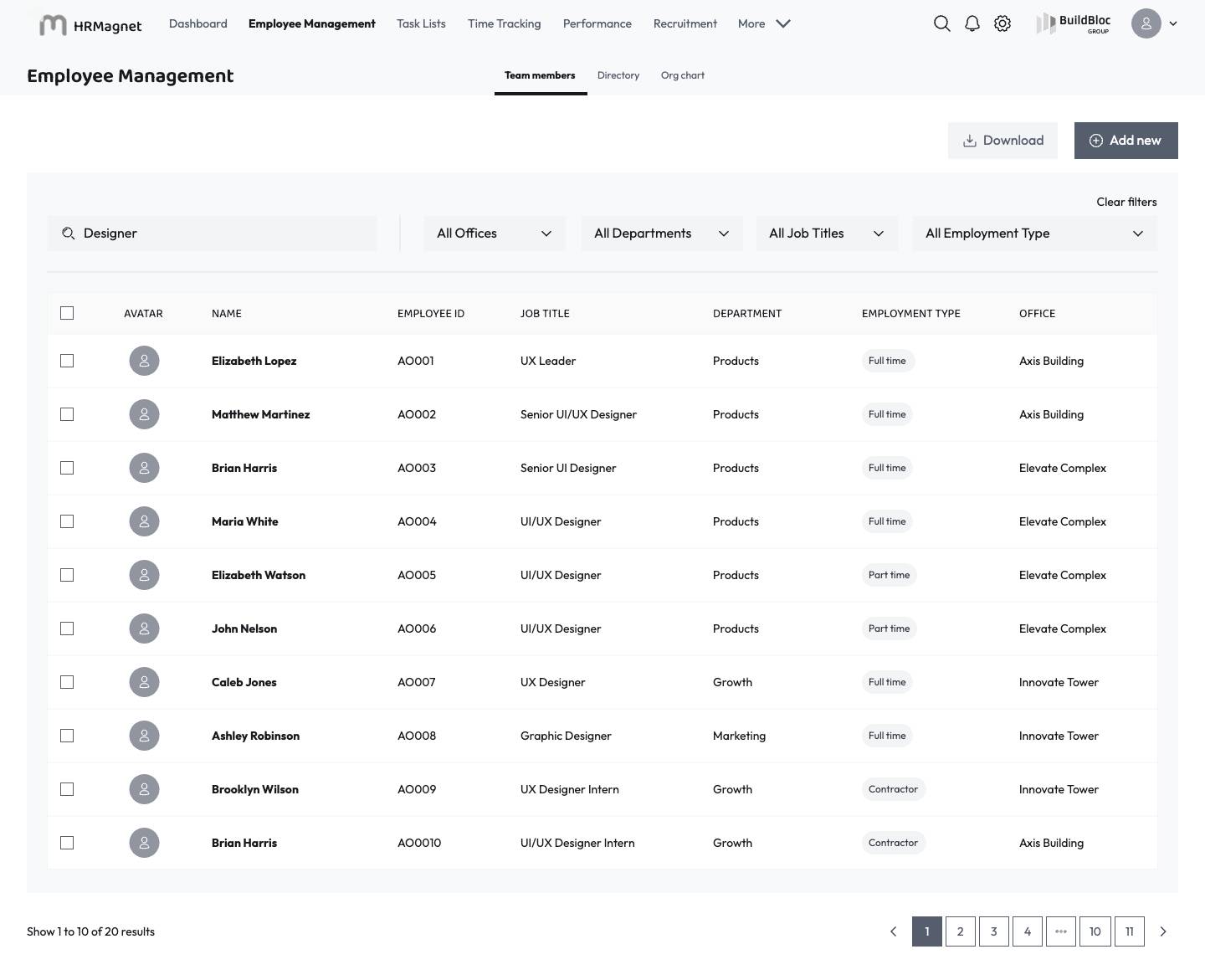Viewport: 1205px width, 980px height.
Task: Click the avatar in the AO003 row
Action: tap(144, 468)
